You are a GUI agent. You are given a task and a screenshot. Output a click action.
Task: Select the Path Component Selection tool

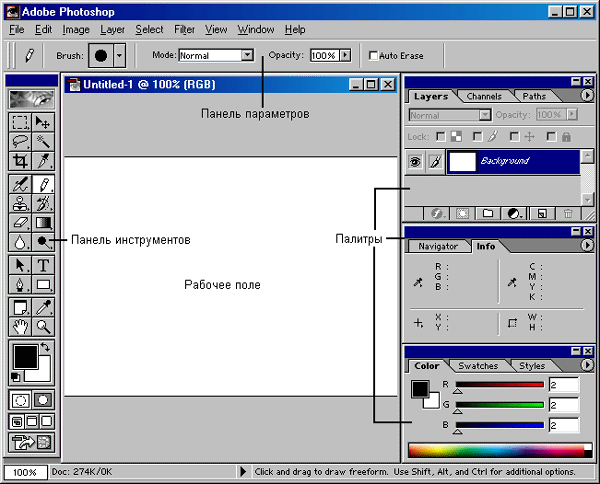(x=20, y=265)
